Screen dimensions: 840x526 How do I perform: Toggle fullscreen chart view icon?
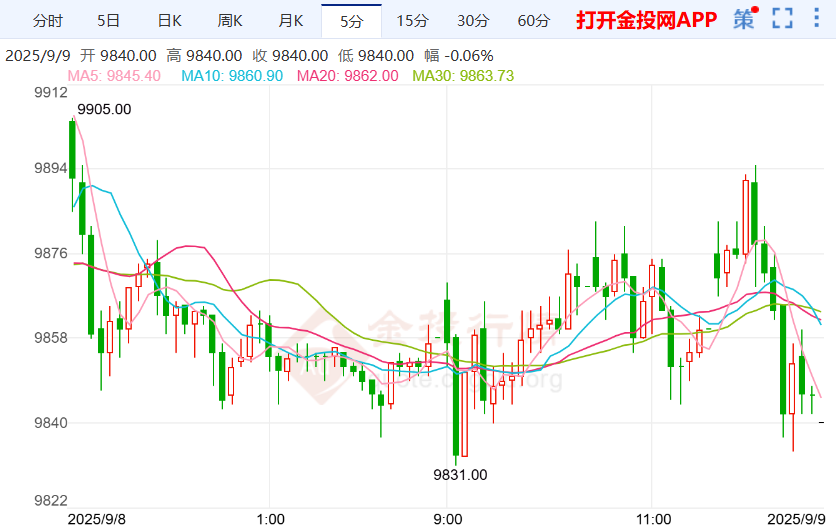(782, 19)
